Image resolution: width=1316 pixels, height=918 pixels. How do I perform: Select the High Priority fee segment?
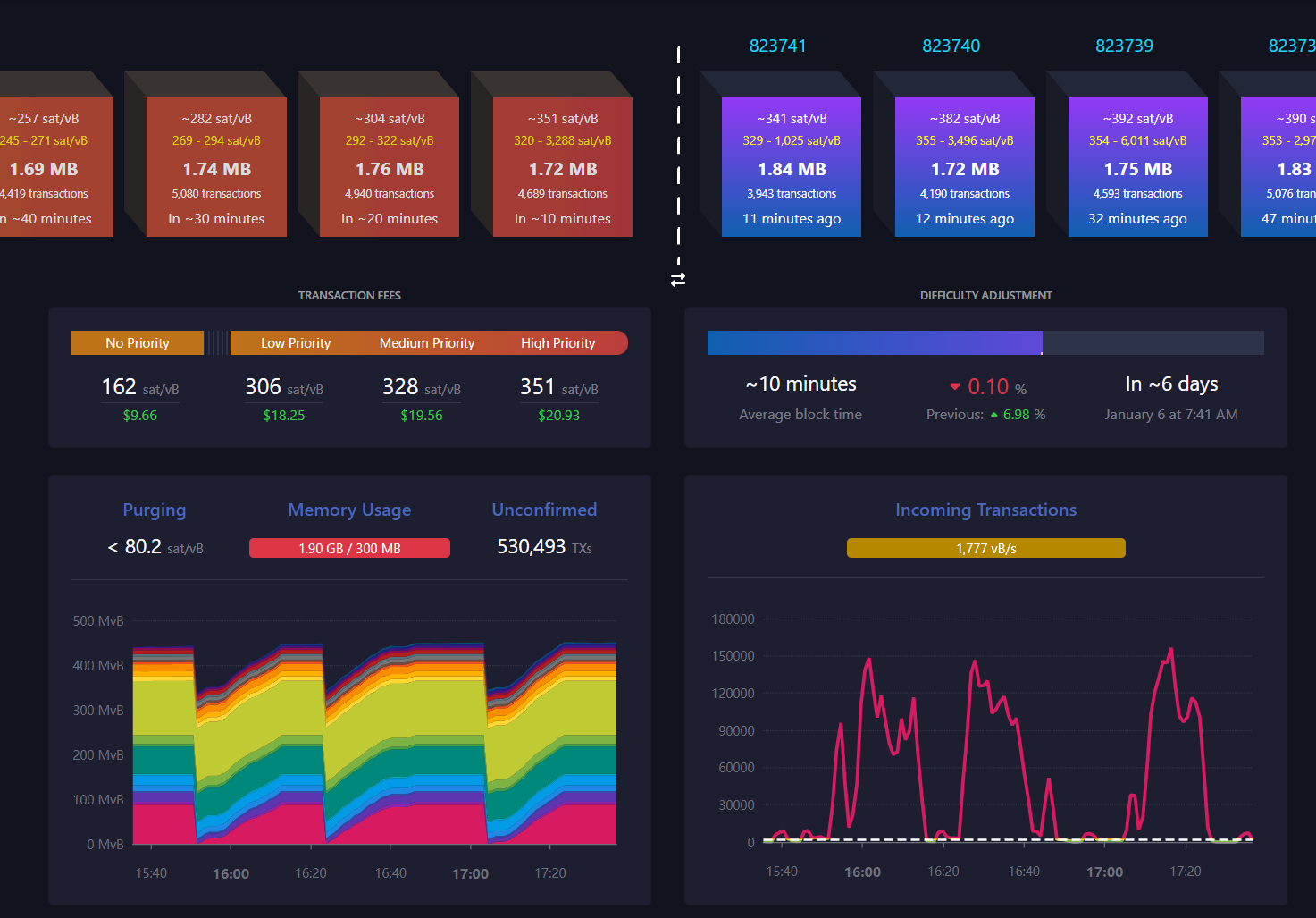(x=558, y=343)
